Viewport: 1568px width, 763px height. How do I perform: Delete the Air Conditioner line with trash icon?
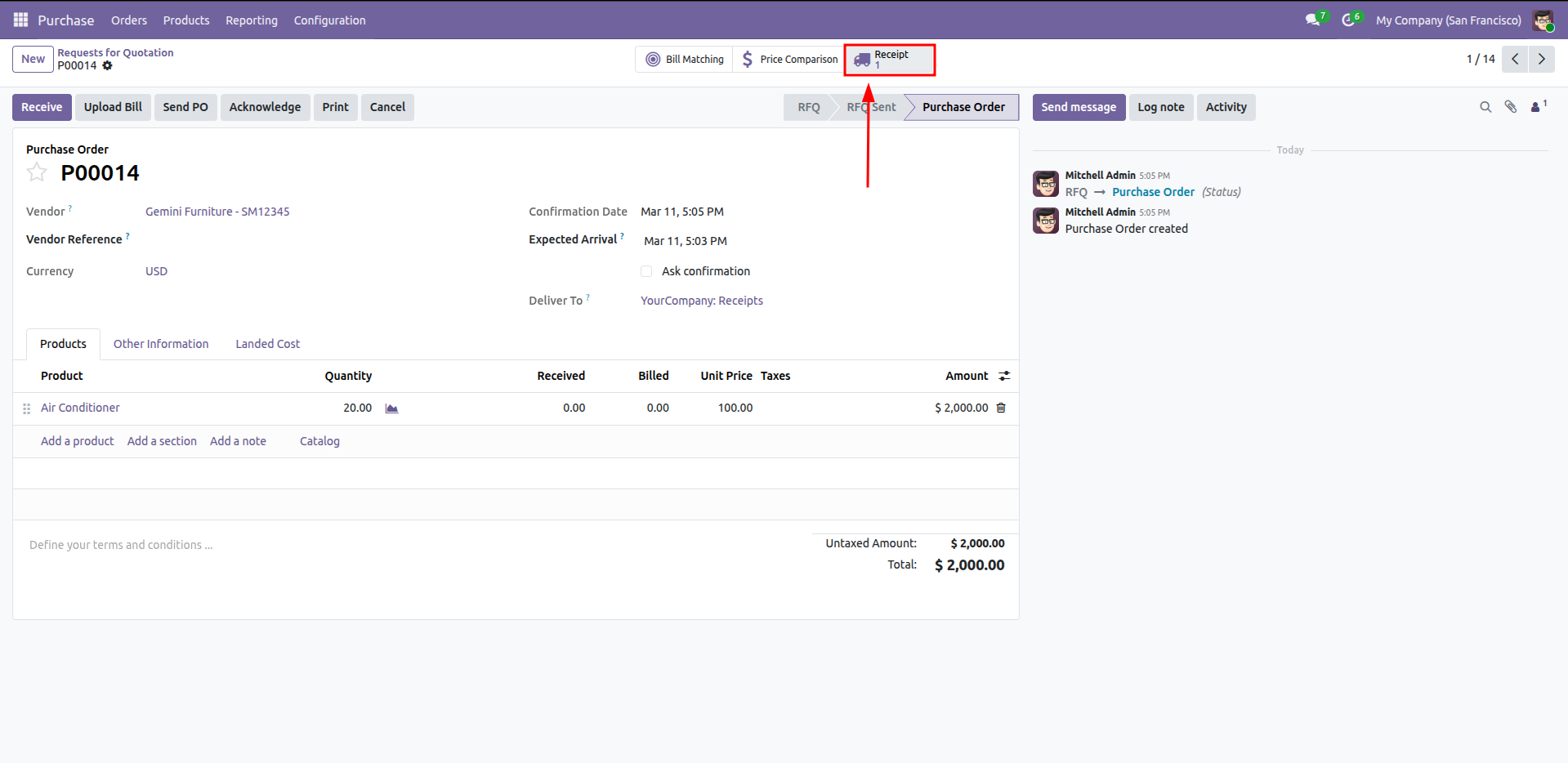coord(1001,408)
